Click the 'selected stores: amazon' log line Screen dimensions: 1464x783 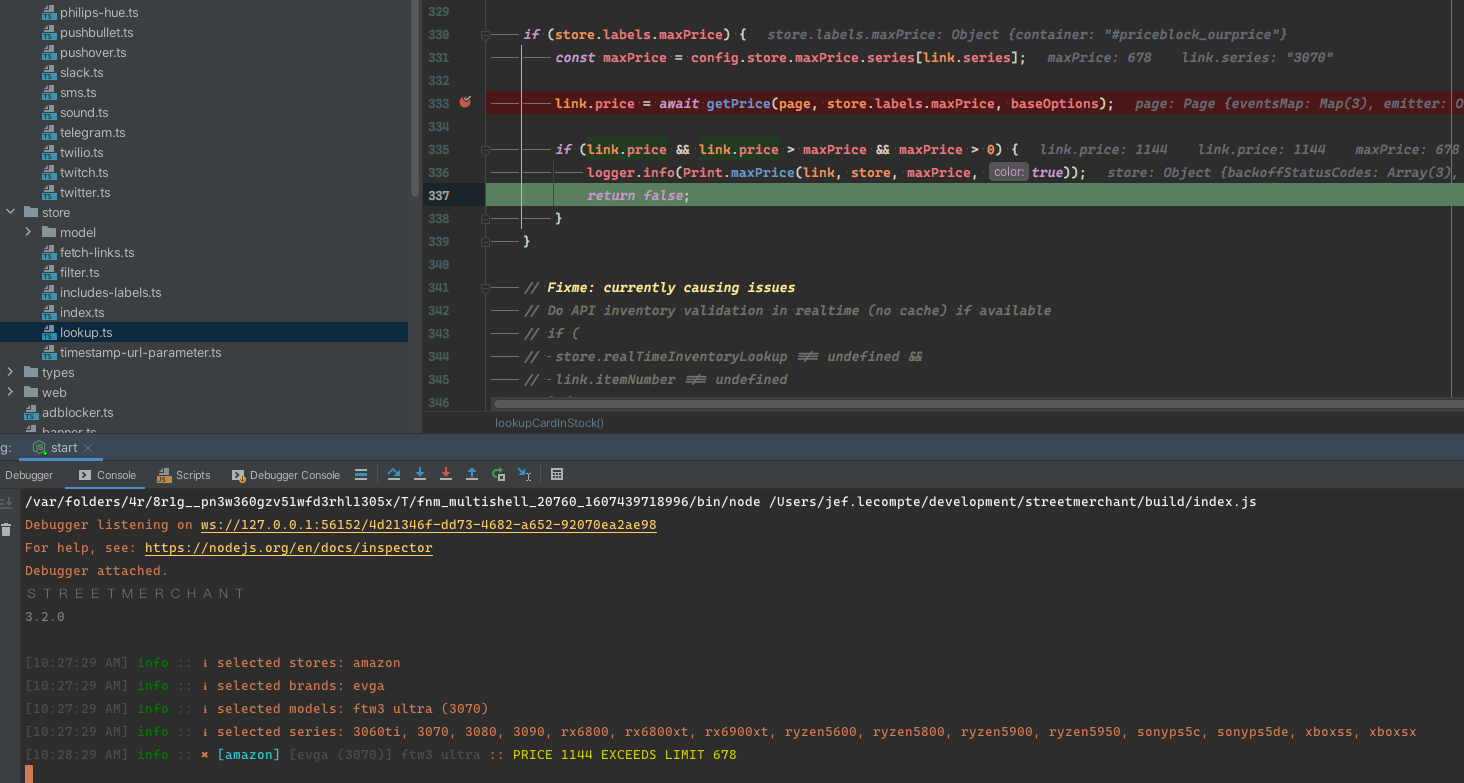308,663
